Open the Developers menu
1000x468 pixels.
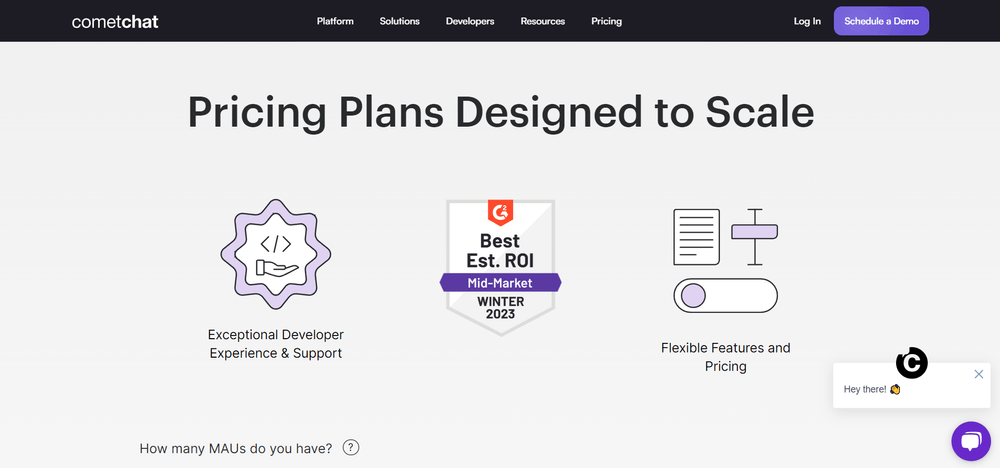pos(470,21)
